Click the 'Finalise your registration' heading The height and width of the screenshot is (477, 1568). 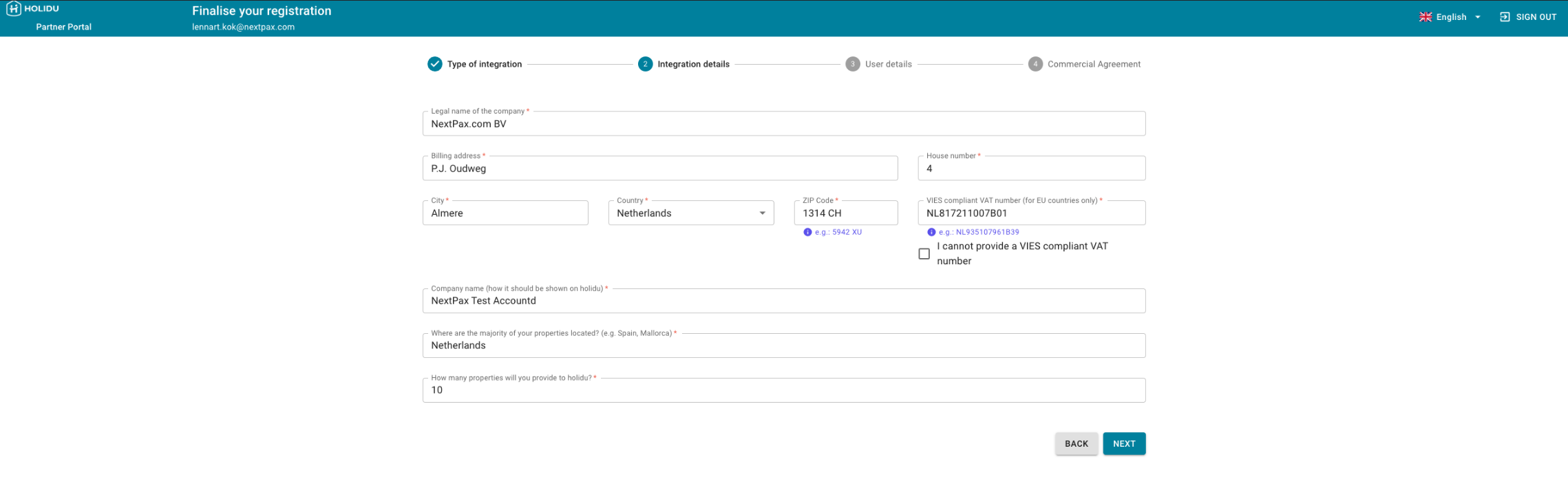(262, 11)
